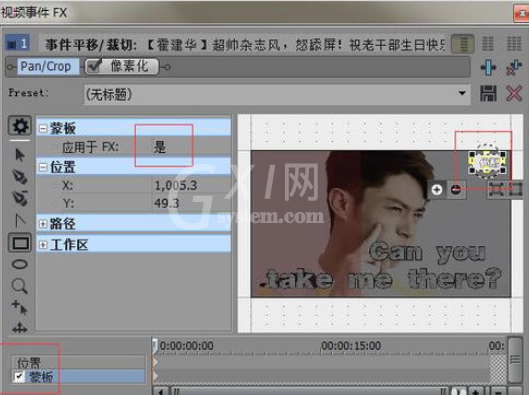Switch to the single-column list view icon
529x395 pixels.
463,44
